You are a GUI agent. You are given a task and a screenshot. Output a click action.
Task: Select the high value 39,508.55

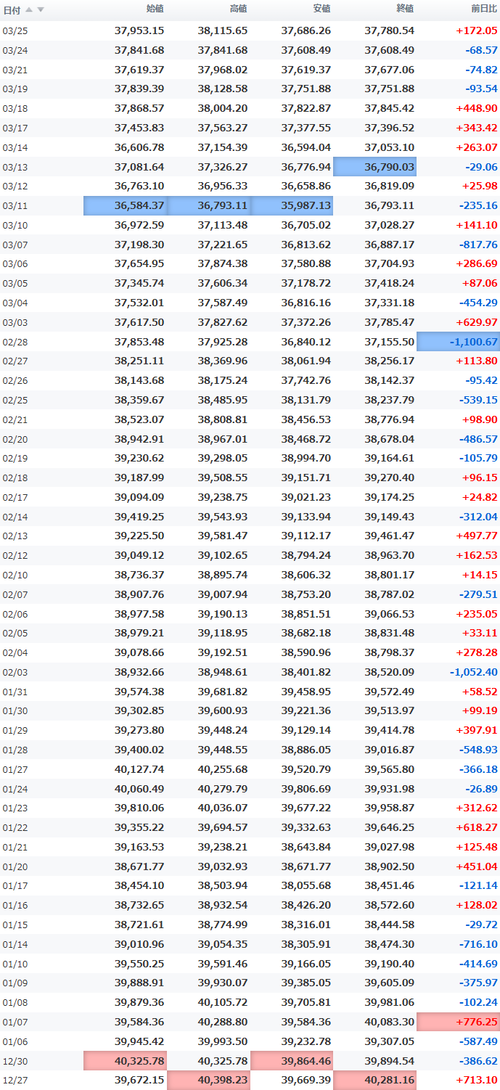click(x=223, y=478)
